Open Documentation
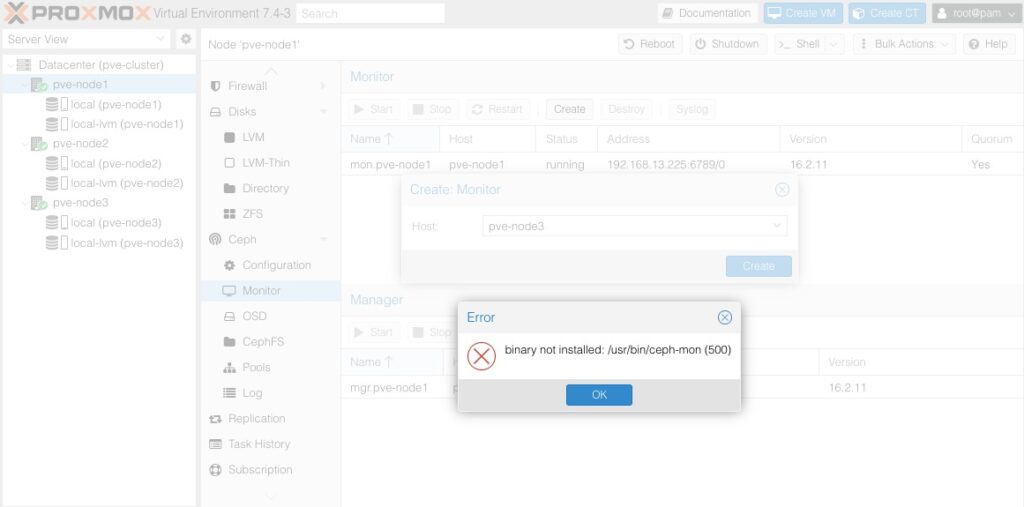 click(x=707, y=13)
